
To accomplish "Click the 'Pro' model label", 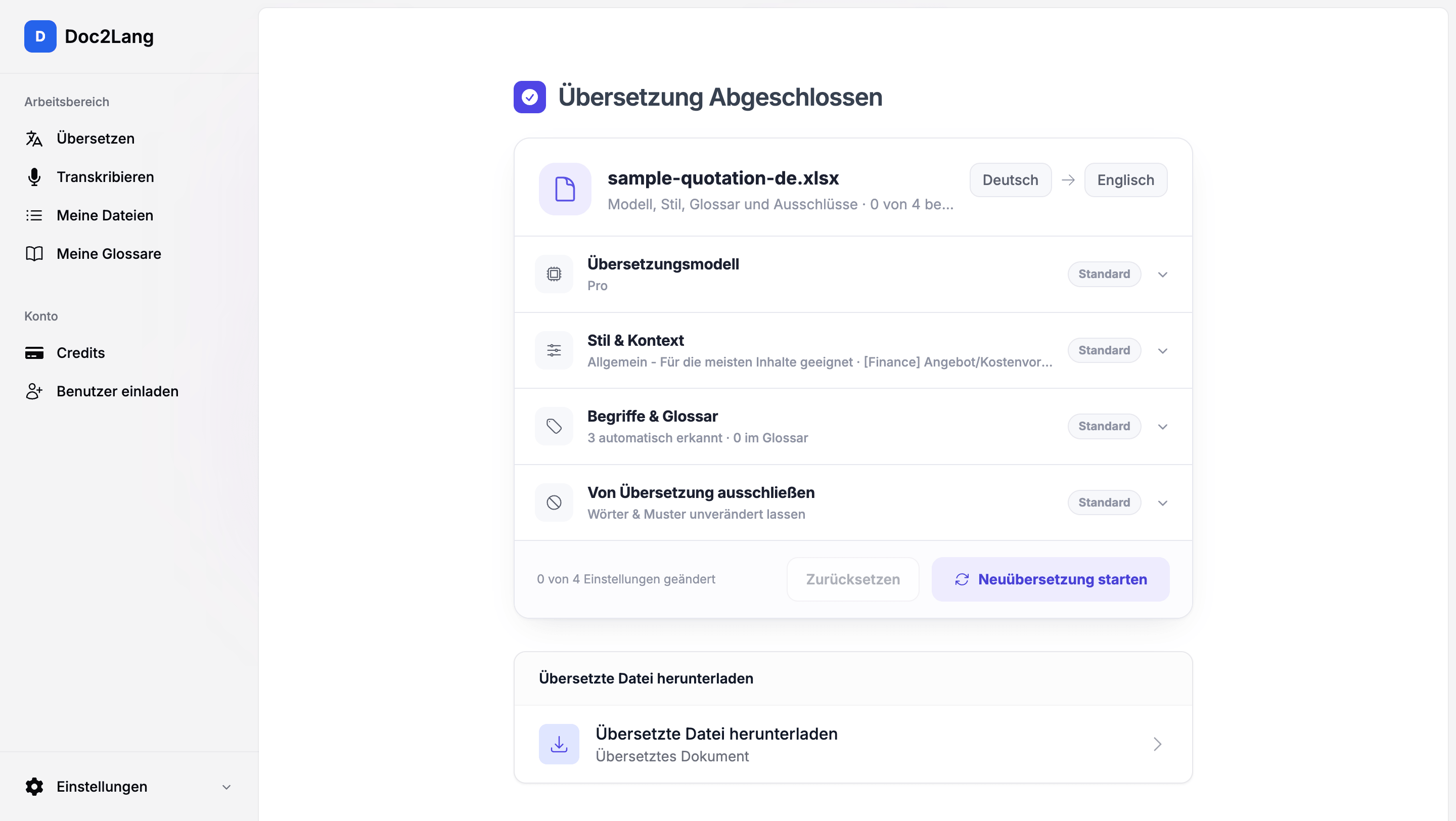I will click(597, 286).
